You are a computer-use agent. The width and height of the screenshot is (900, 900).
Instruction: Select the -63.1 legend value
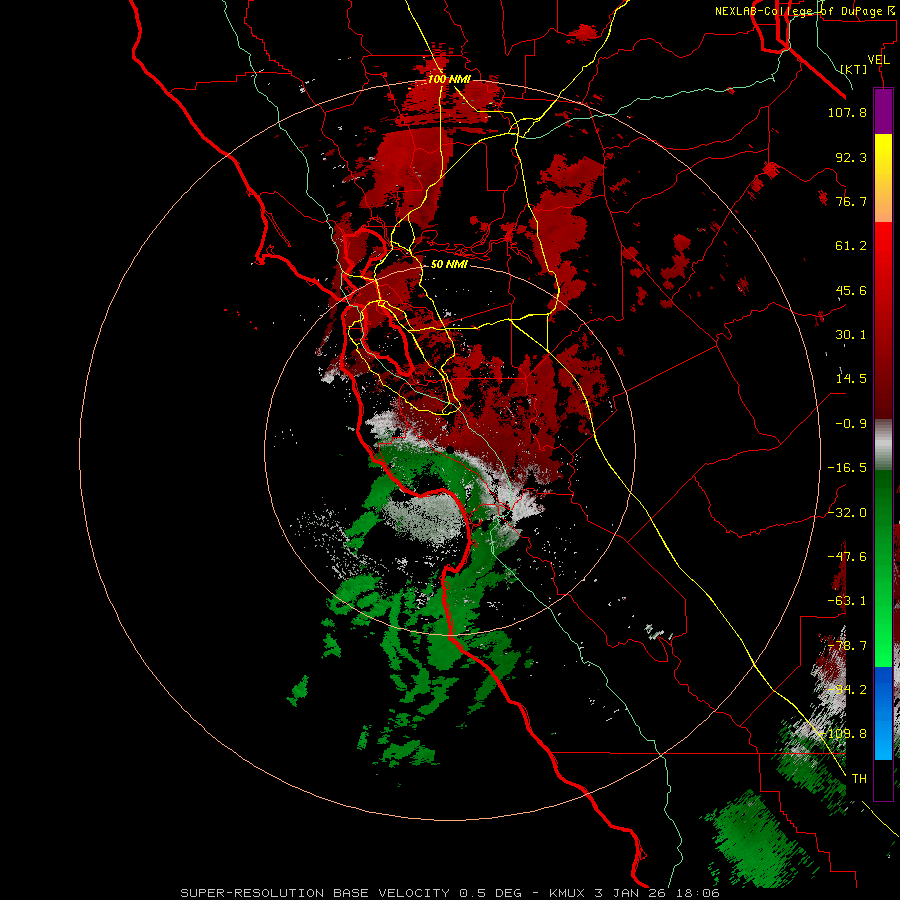(847, 601)
